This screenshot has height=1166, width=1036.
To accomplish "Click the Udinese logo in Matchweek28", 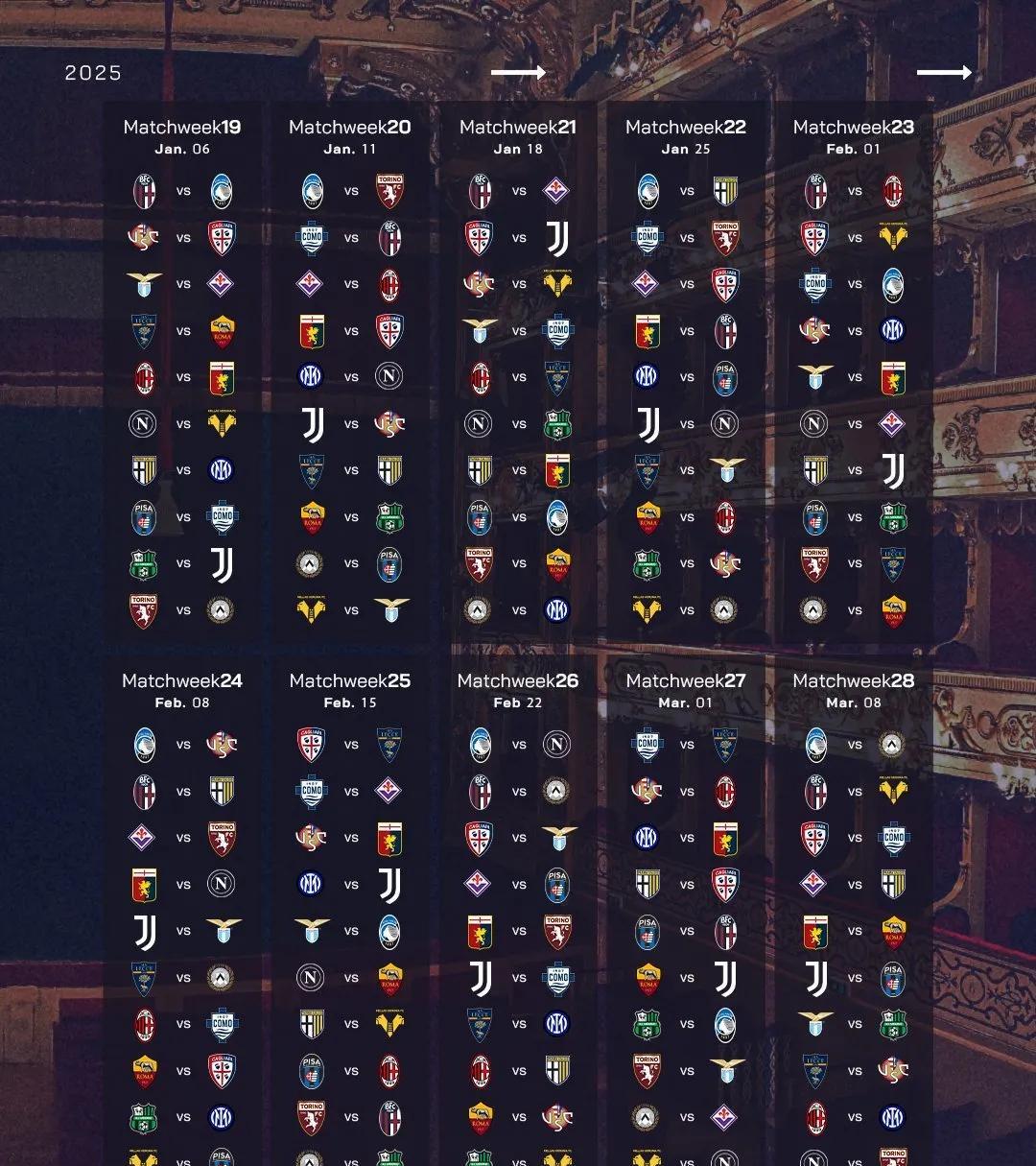I will click(892, 745).
